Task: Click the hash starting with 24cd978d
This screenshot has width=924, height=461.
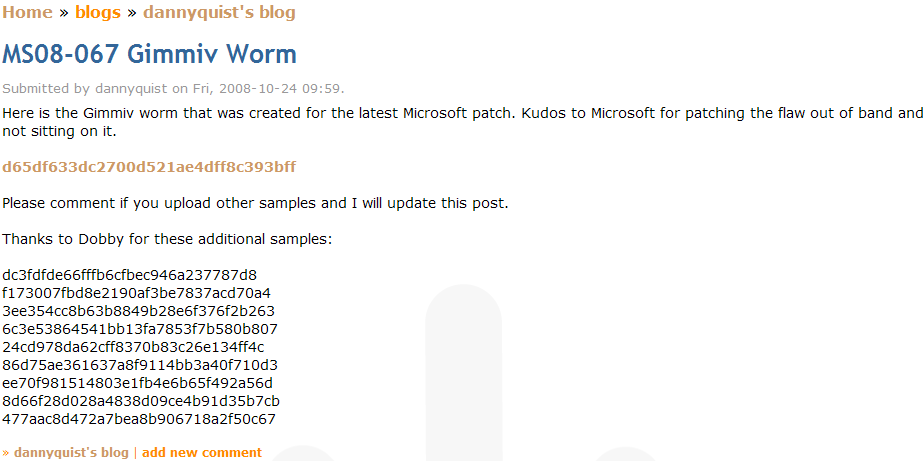Action: 133,347
